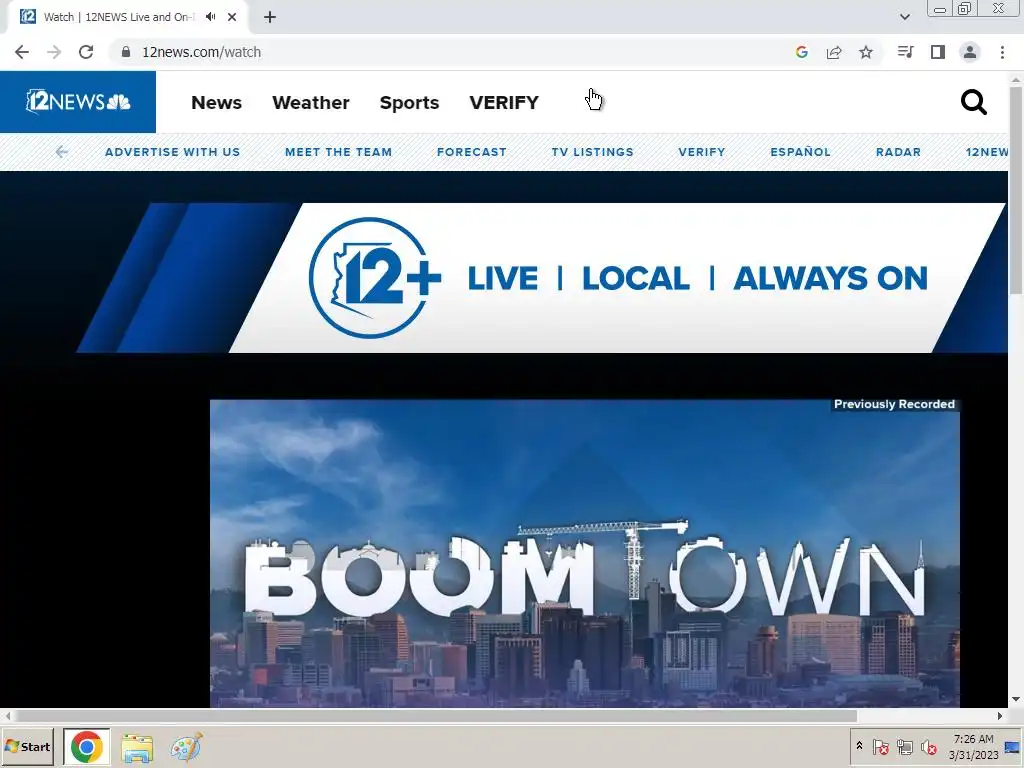Open the FORECAST link
1024x768 pixels.
pos(472,152)
